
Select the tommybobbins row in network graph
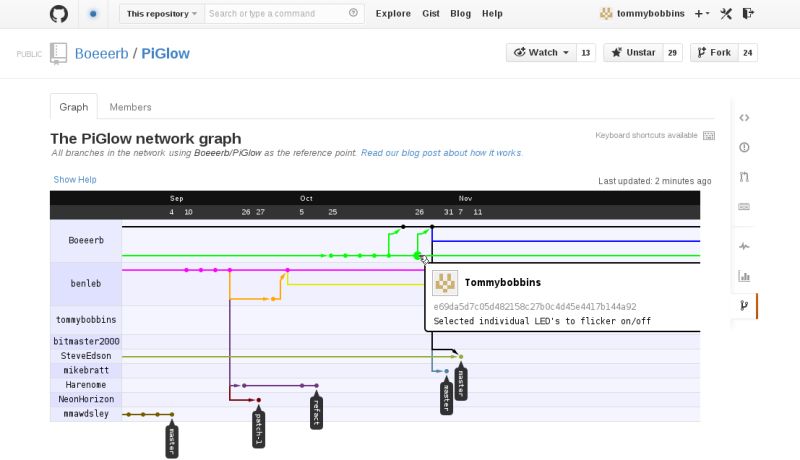pos(86,320)
